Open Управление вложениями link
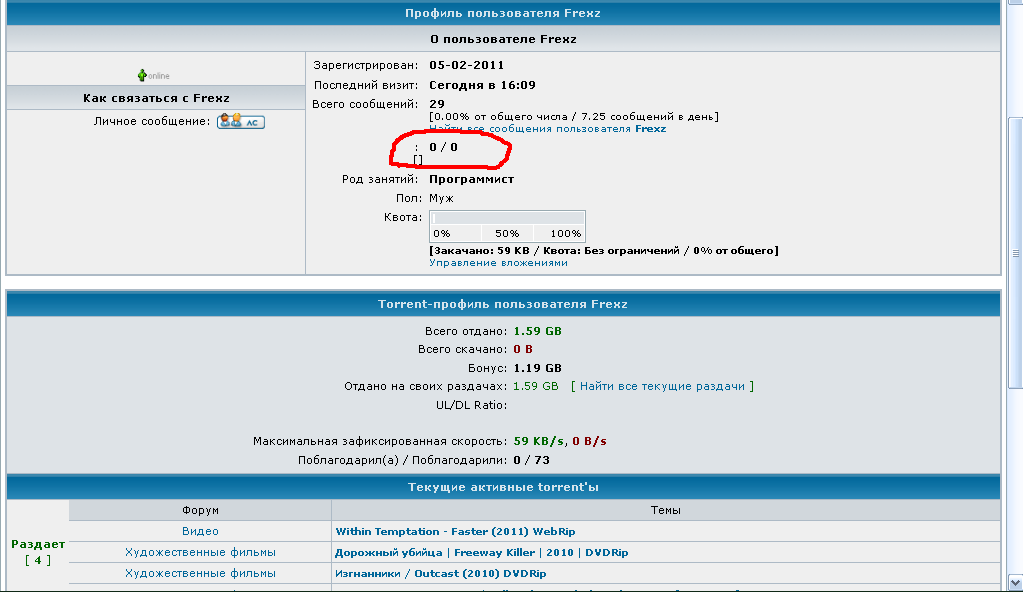This screenshot has width=1023, height=592. (498, 262)
